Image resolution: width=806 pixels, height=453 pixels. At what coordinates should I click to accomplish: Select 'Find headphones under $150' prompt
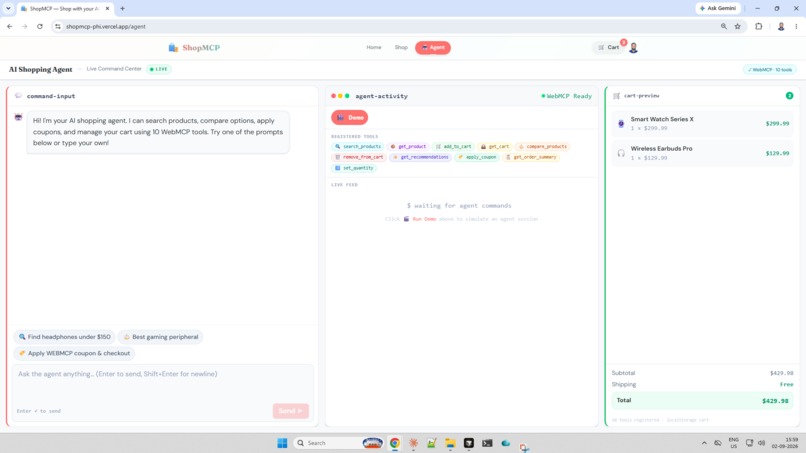tap(65, 337)
